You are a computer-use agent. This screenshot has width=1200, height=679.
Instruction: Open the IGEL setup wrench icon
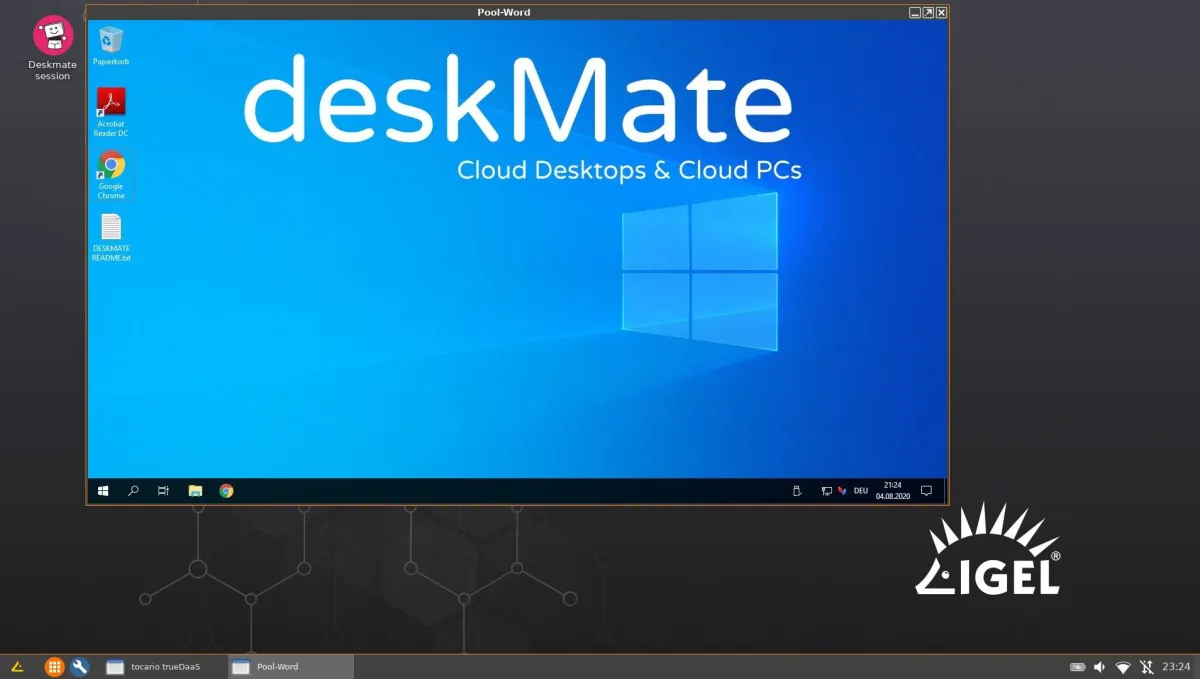pos(80,667)
